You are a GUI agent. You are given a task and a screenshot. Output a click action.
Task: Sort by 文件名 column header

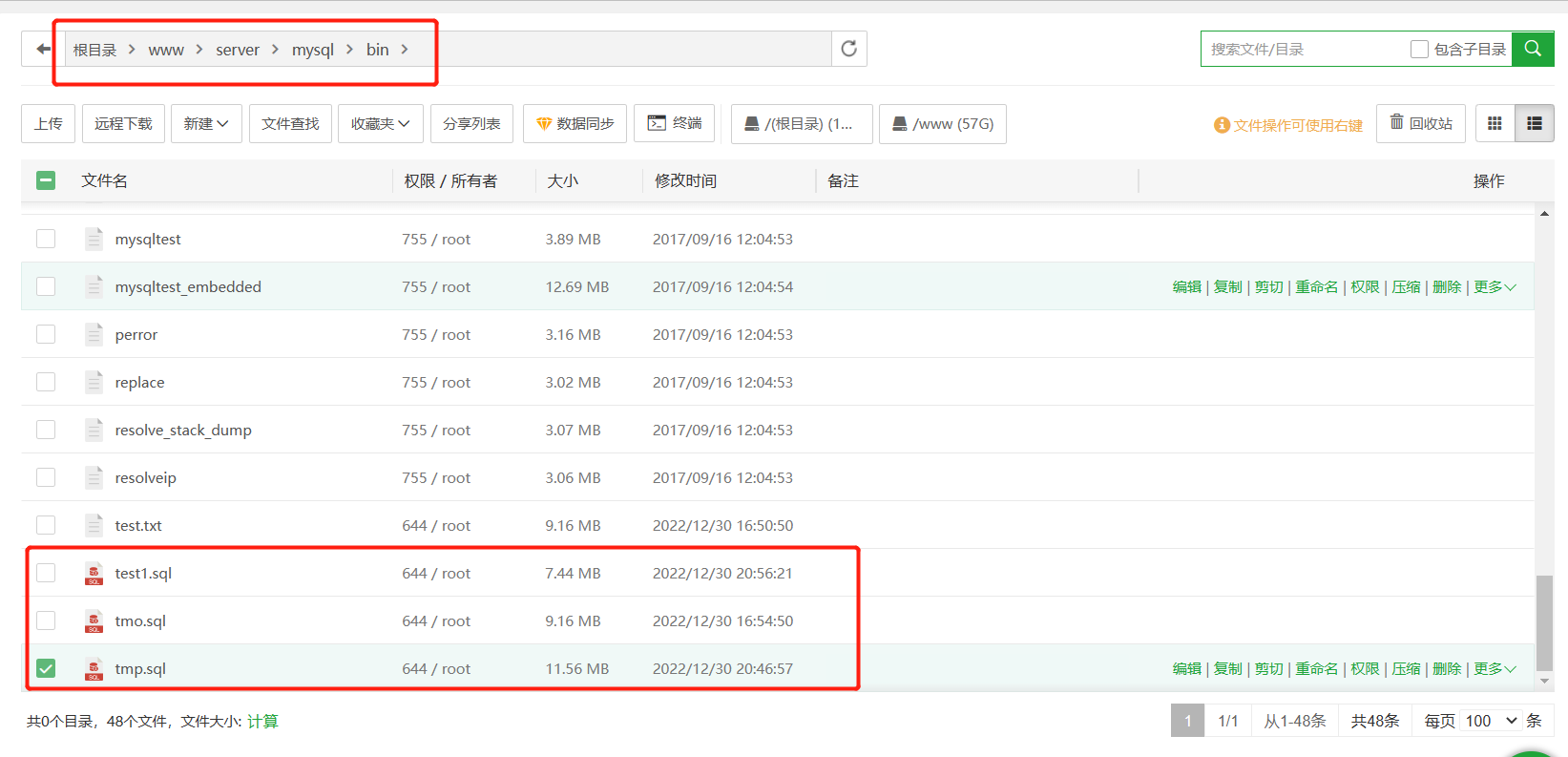104,180
